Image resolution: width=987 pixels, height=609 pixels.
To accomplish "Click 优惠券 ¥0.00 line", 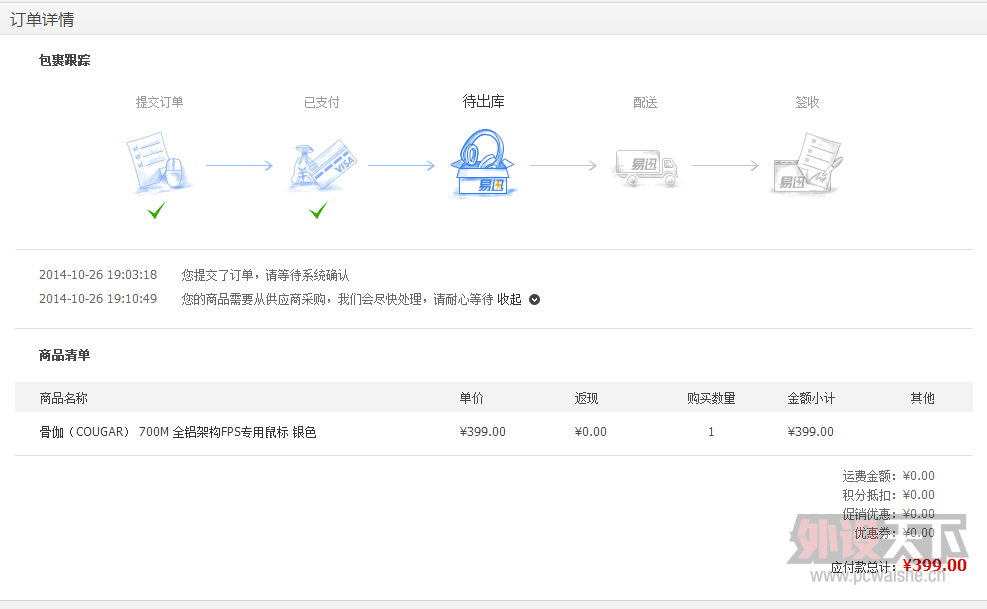I will [894, 533].
